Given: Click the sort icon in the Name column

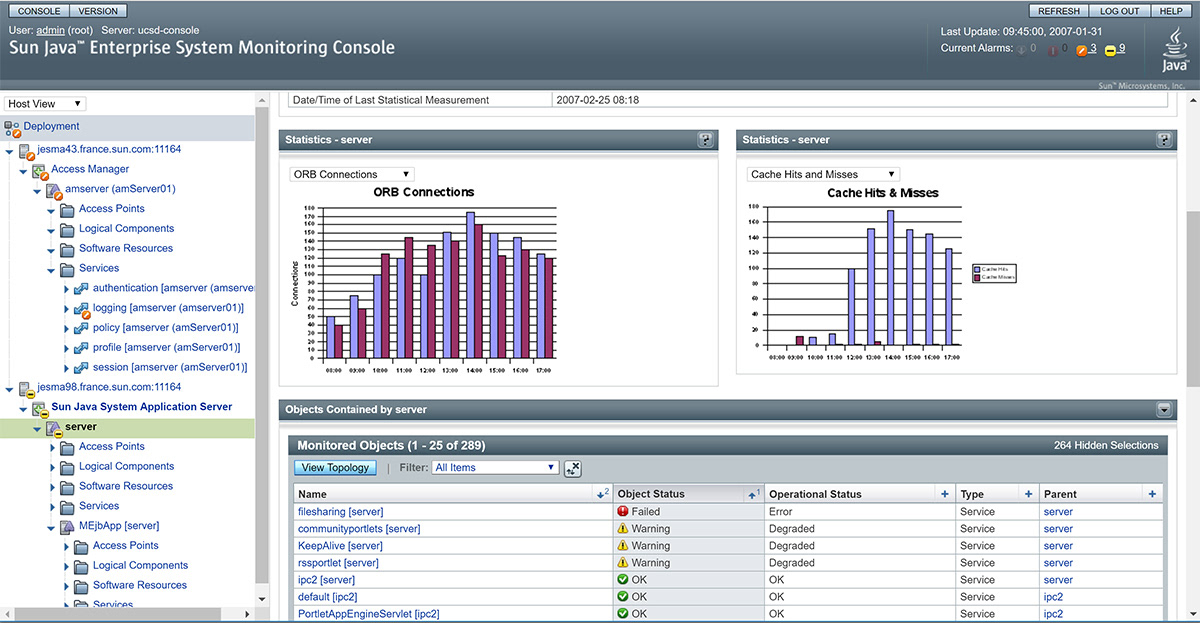Looking at the screenshot, I should click(x=602, y=494).
